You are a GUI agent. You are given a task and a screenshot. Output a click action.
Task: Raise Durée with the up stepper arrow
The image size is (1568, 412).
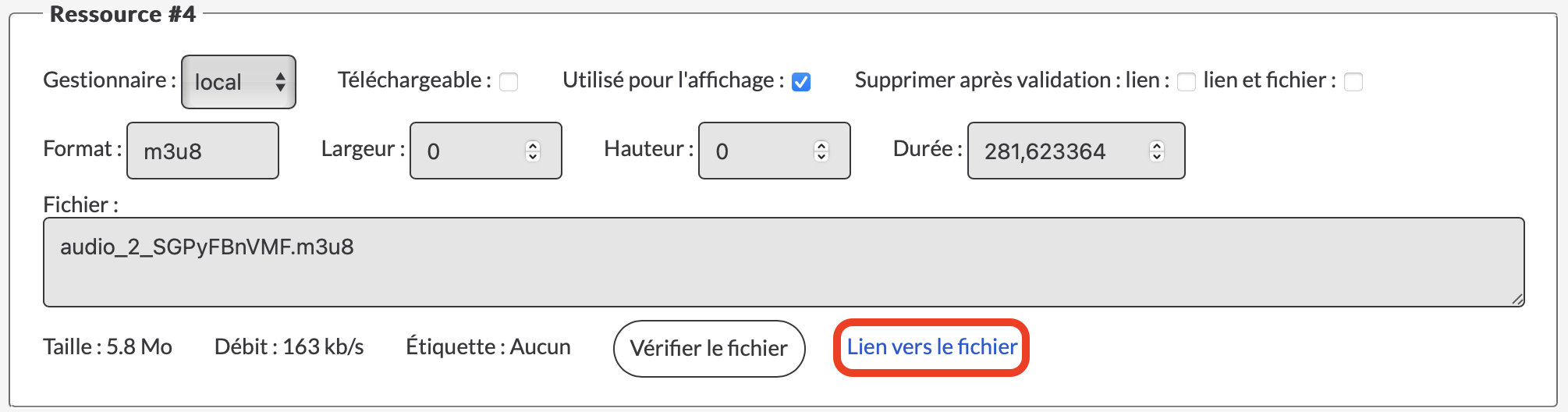[x=1157, y=145]
